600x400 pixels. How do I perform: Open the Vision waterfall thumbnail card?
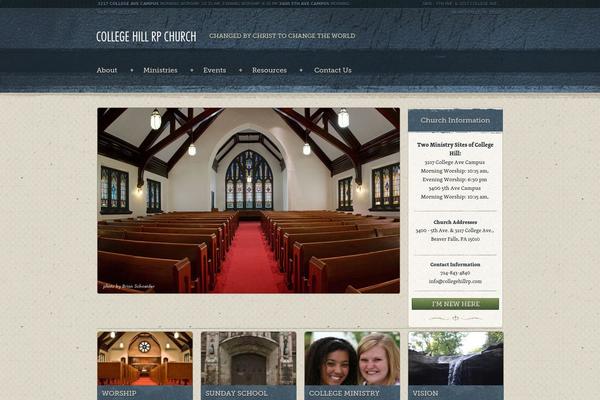pyautogui.click(x=456, y=366)
